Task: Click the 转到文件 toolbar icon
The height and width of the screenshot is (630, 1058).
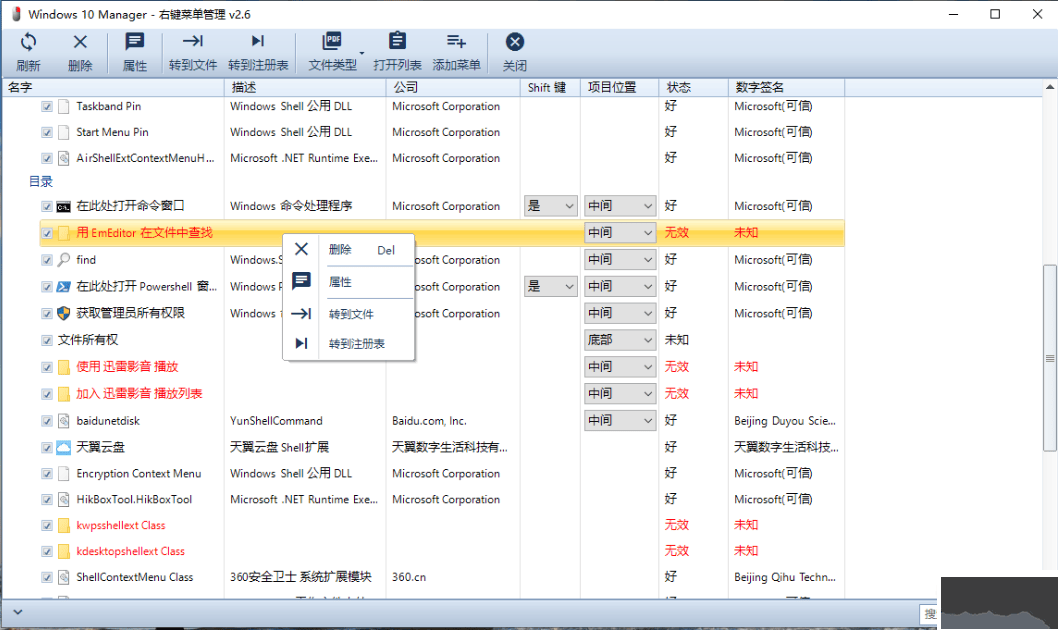Action: click(192, 42)
